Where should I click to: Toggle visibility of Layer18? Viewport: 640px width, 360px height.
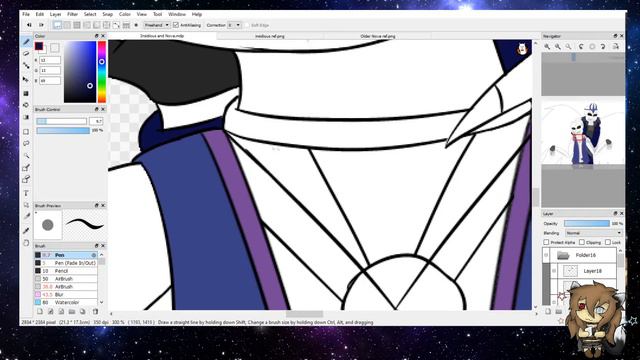coord(554,271)
